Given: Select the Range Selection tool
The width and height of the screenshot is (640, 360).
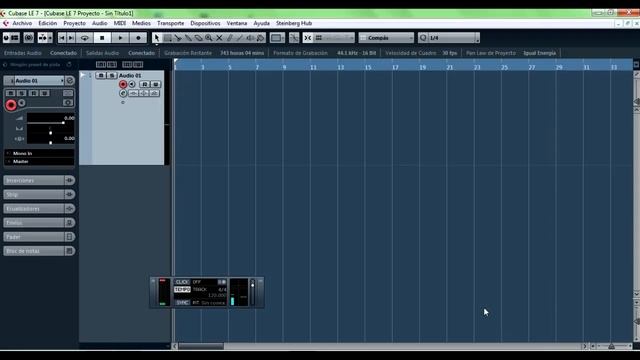Looking at the screenshot, I should (167, 38).
